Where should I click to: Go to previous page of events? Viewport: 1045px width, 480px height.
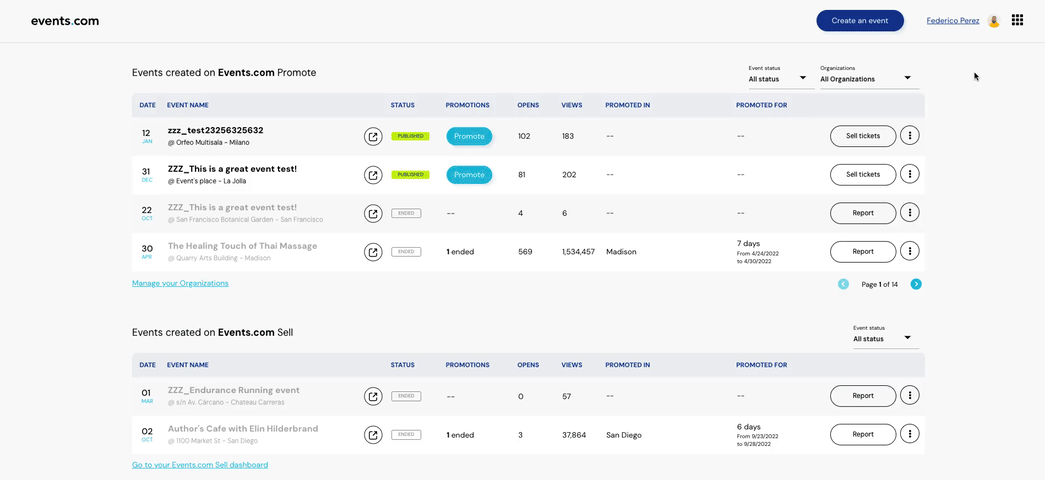(x=843, y=284)
